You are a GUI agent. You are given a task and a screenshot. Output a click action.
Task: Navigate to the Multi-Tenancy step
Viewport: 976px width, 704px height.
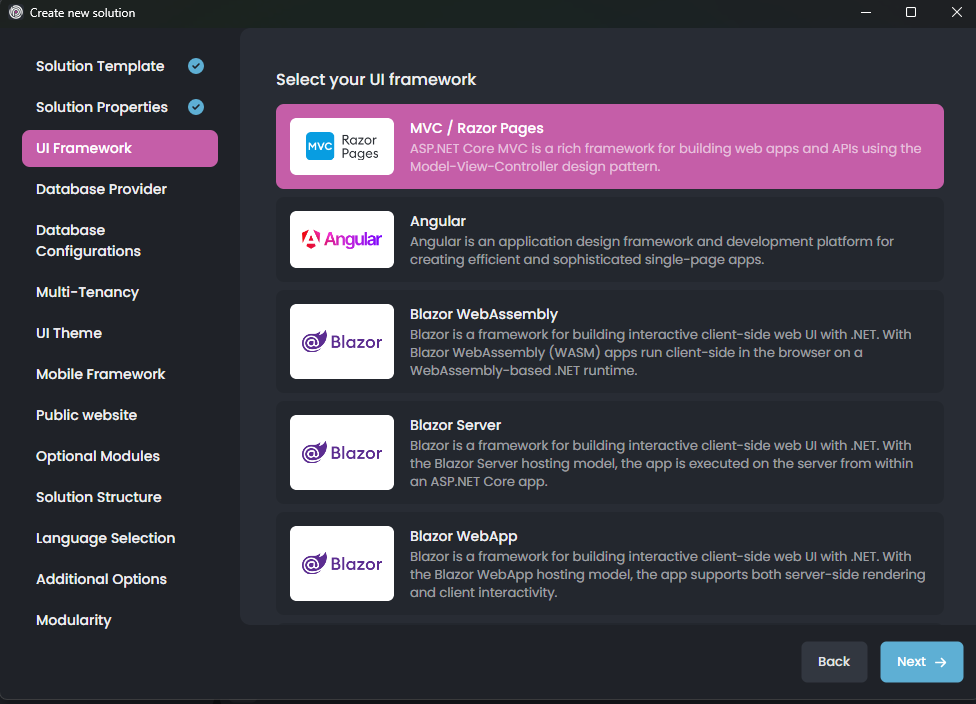pos(86,291)
